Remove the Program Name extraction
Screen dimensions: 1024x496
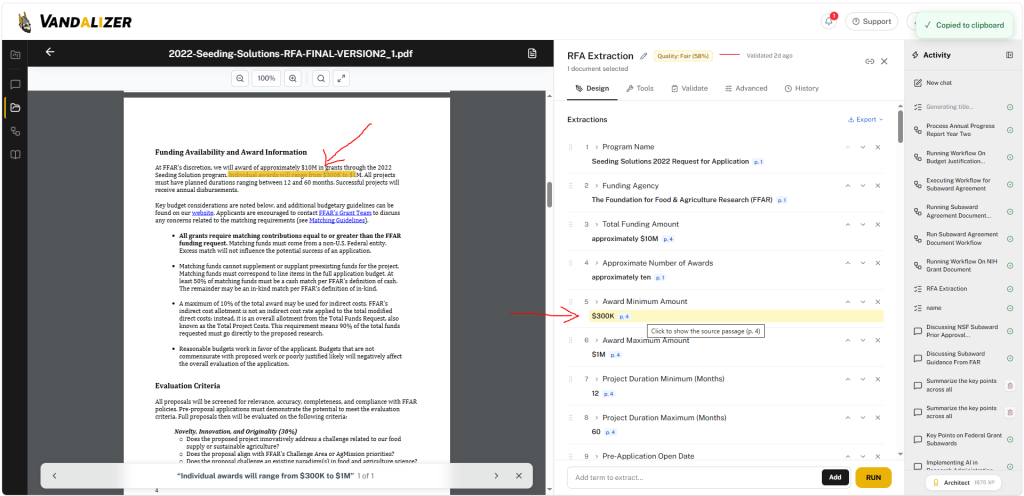pyautogui.click(x=878, y=147)
